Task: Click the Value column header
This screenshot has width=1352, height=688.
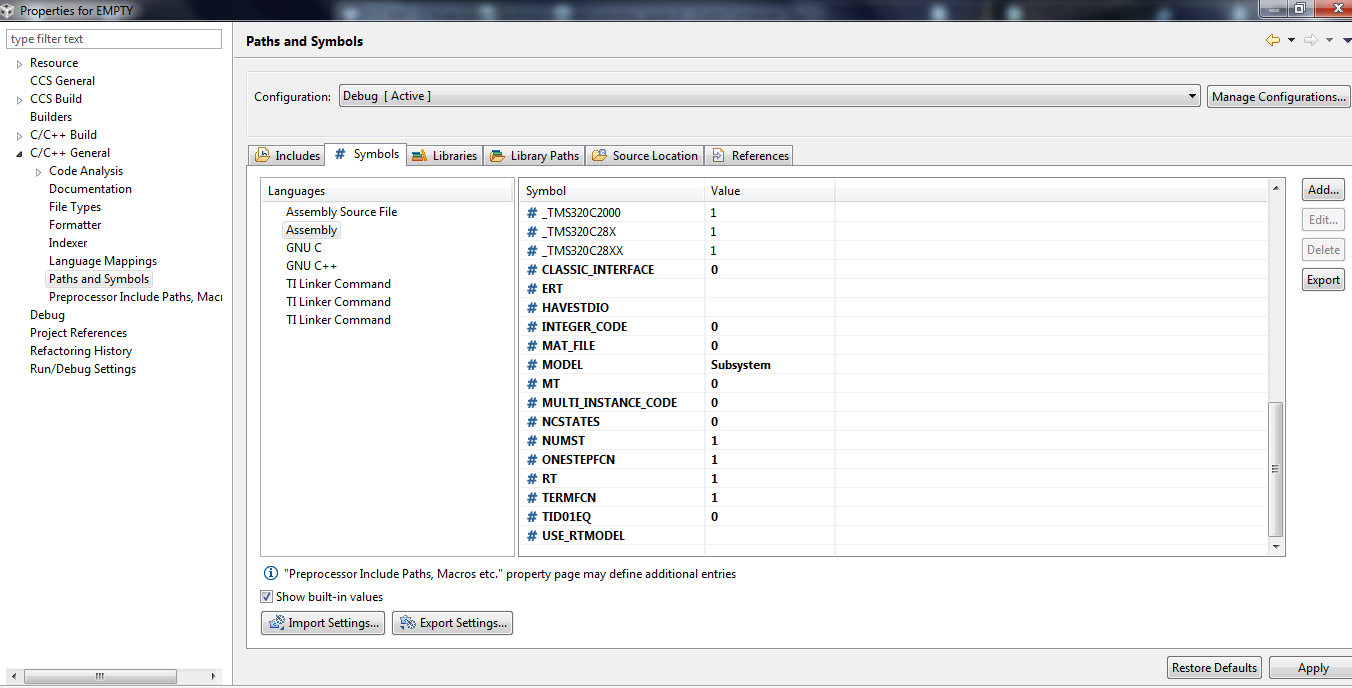Action: 770,191
